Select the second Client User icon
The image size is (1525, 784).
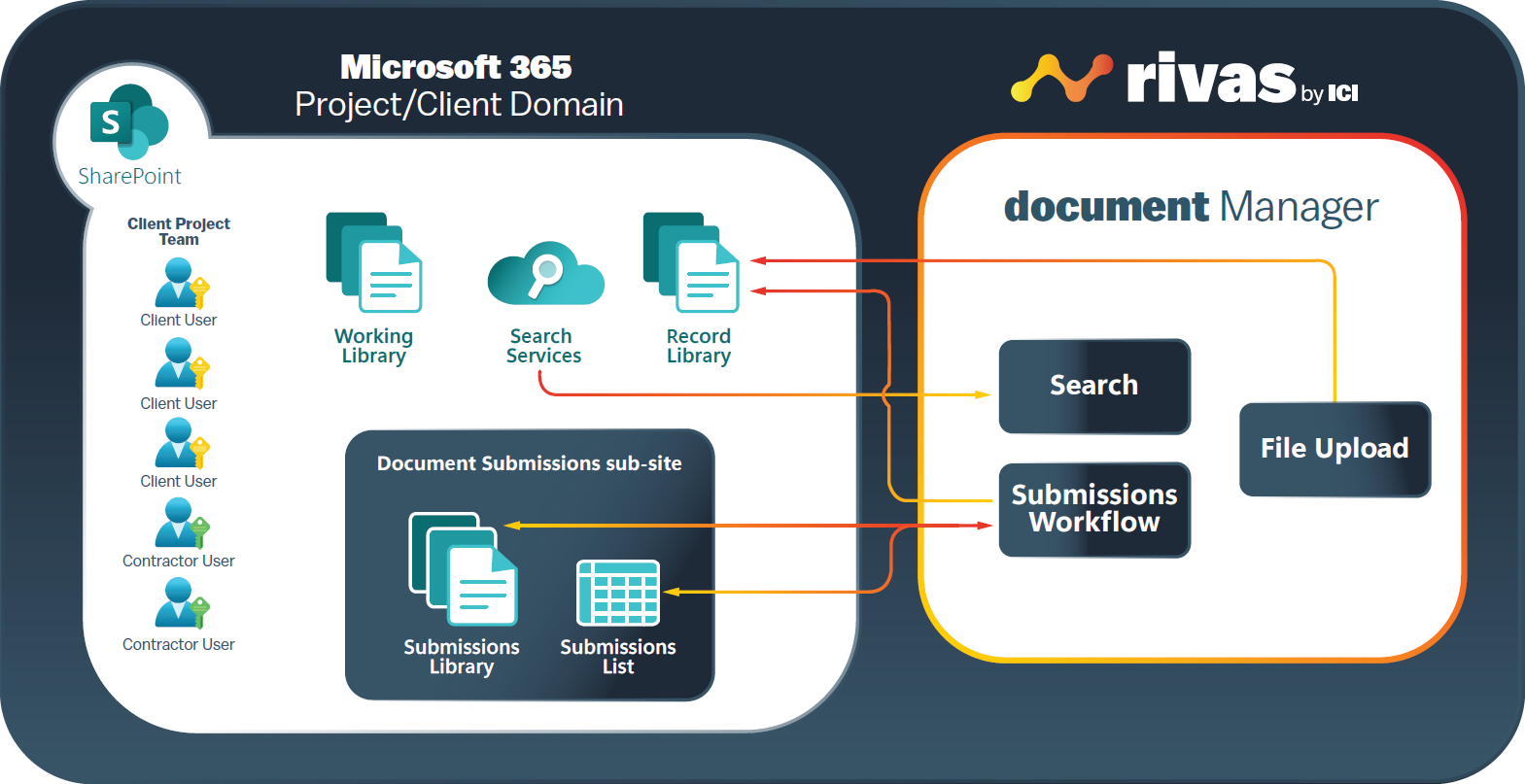pyautogui.click(x=182, y=363)
